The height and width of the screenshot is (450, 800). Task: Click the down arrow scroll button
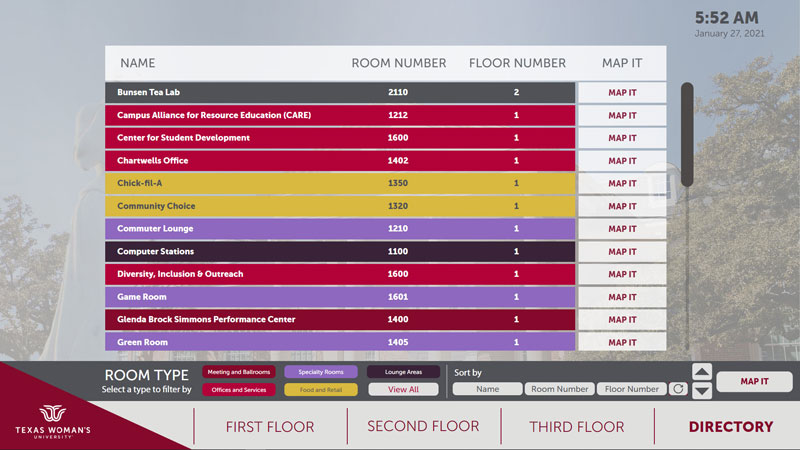(x=702, y=391)
